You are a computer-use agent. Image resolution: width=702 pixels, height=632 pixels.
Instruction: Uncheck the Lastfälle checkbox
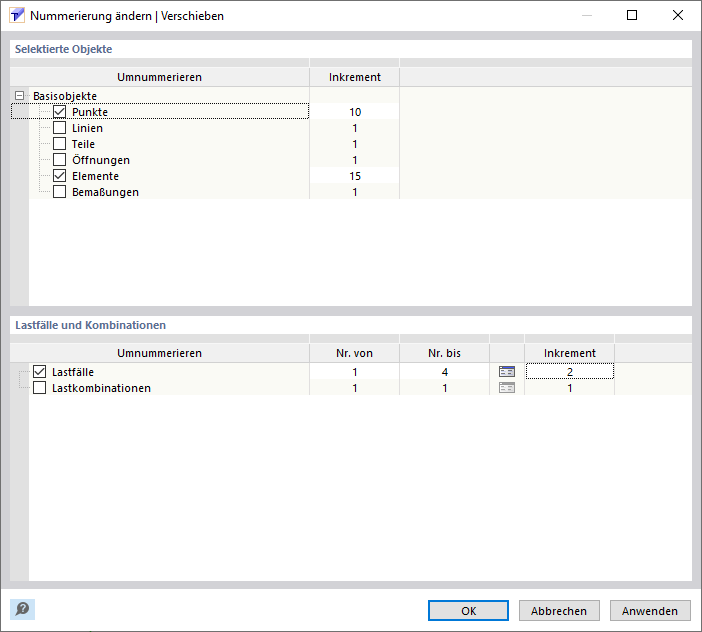click(39, 372)
